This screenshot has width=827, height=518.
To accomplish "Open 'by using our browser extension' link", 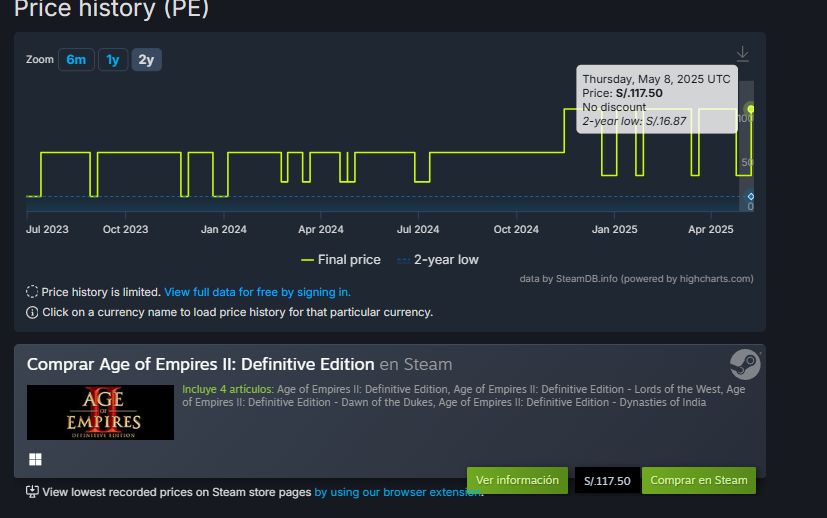I will [398, 492].
